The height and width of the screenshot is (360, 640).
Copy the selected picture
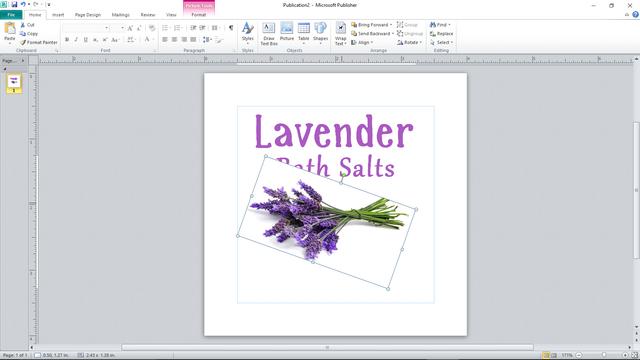29,33
